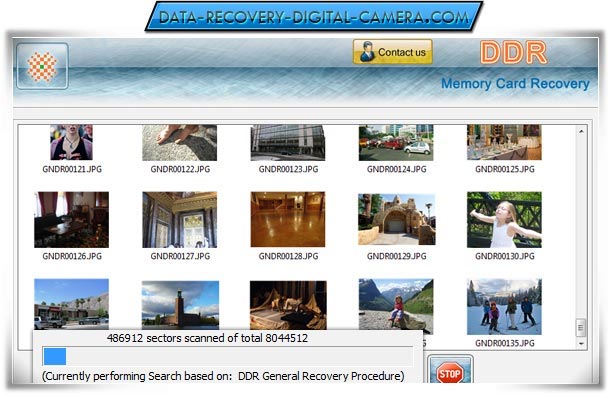Select the ornate window photo GNDR00127.JPG
The image size is (610, 395).
point(180,220)
